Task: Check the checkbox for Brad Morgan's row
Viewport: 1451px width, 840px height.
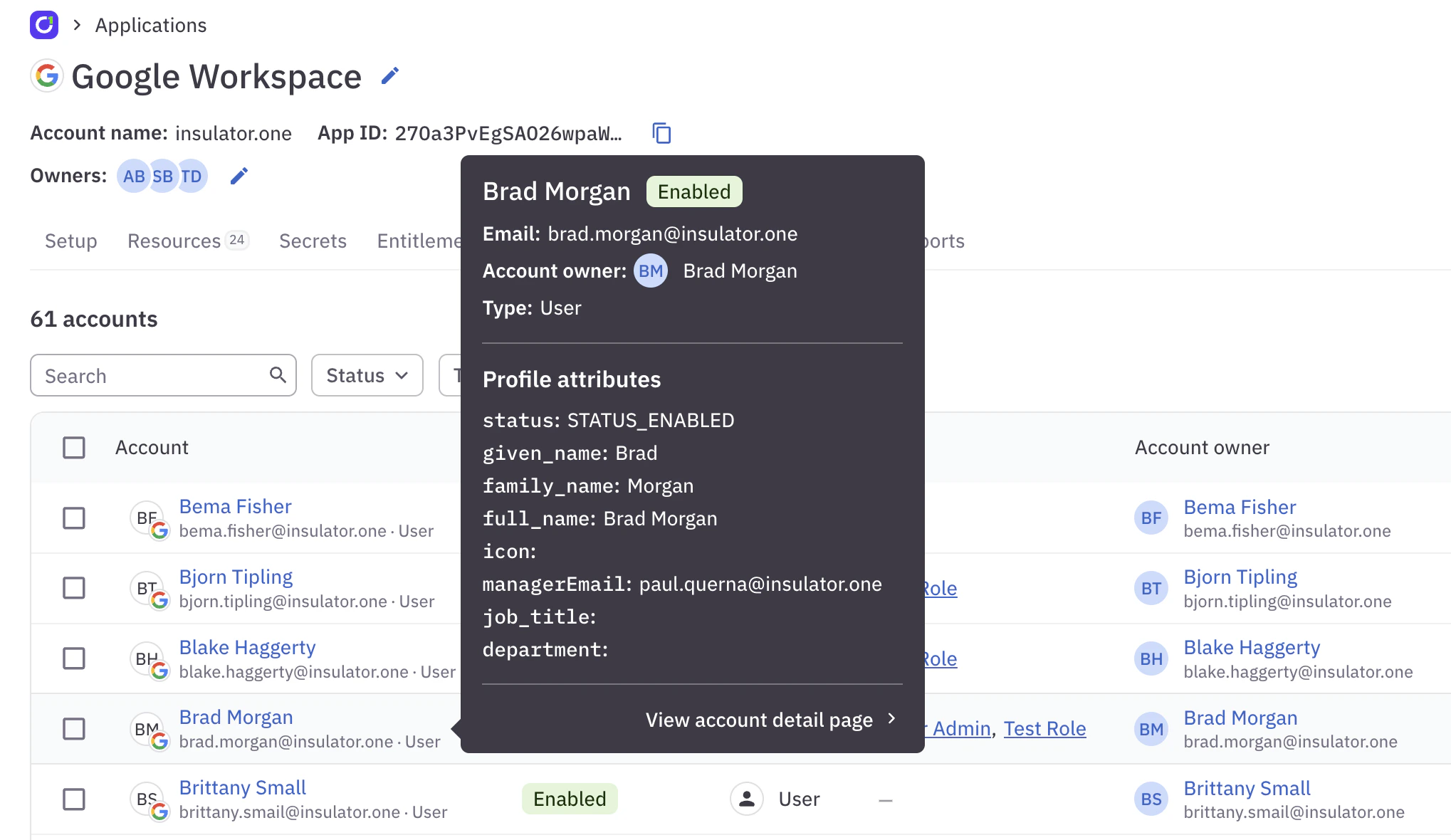Action: (74, 729)
